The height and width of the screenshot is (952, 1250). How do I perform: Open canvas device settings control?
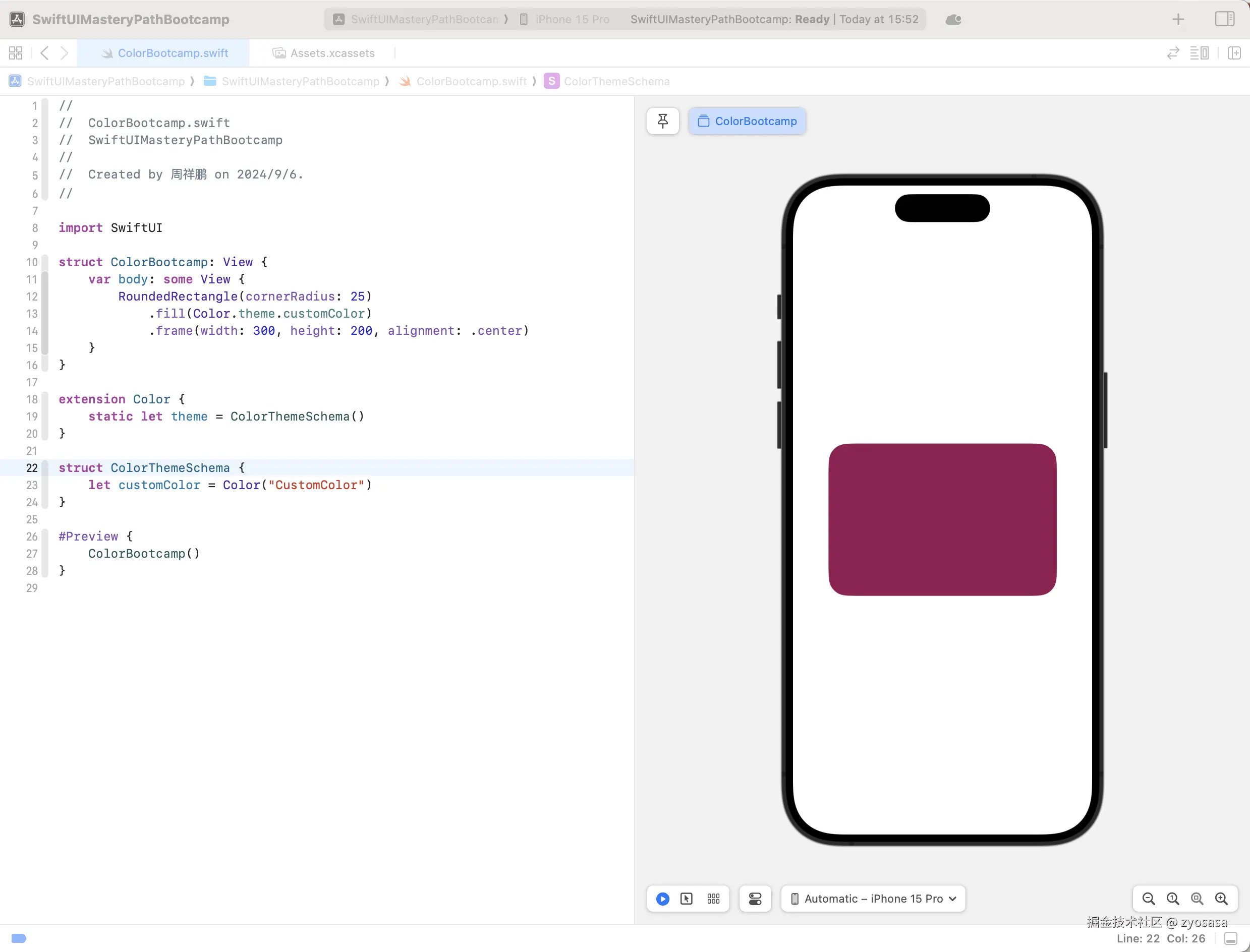[755, 899]
